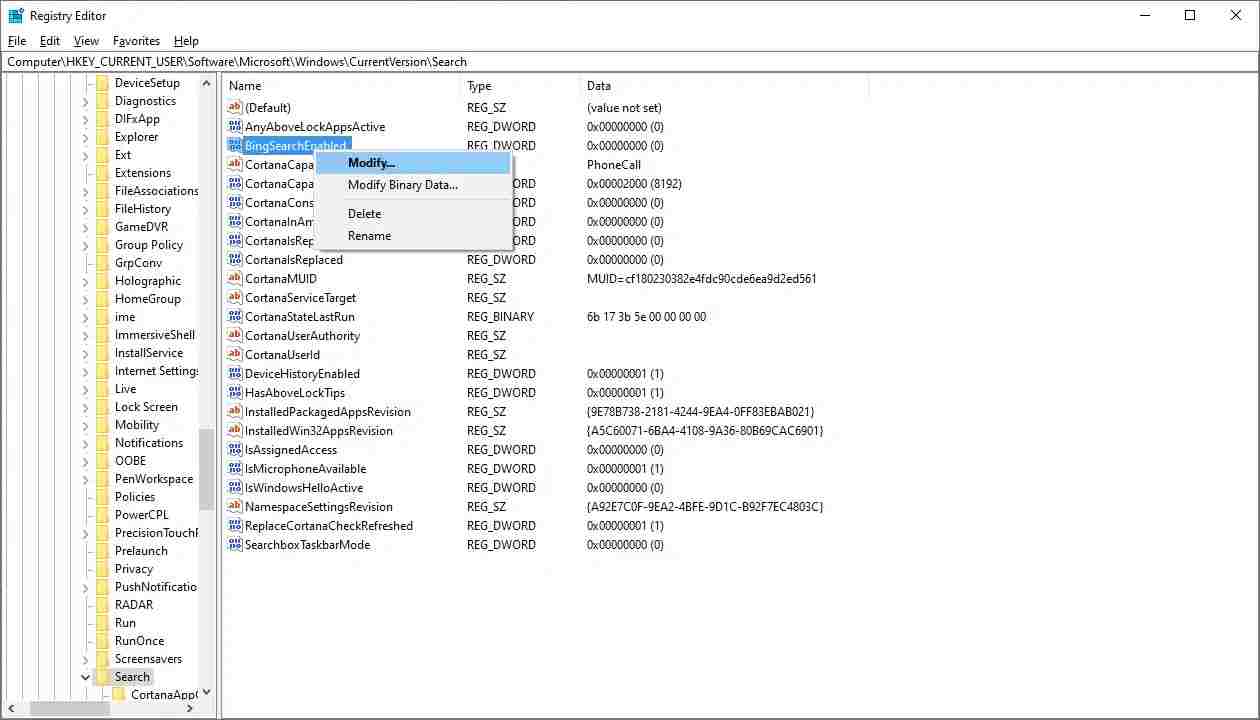Click the folder icon of the Privacy key
This screenshot has height=720, width=1260.
[102, 569]
